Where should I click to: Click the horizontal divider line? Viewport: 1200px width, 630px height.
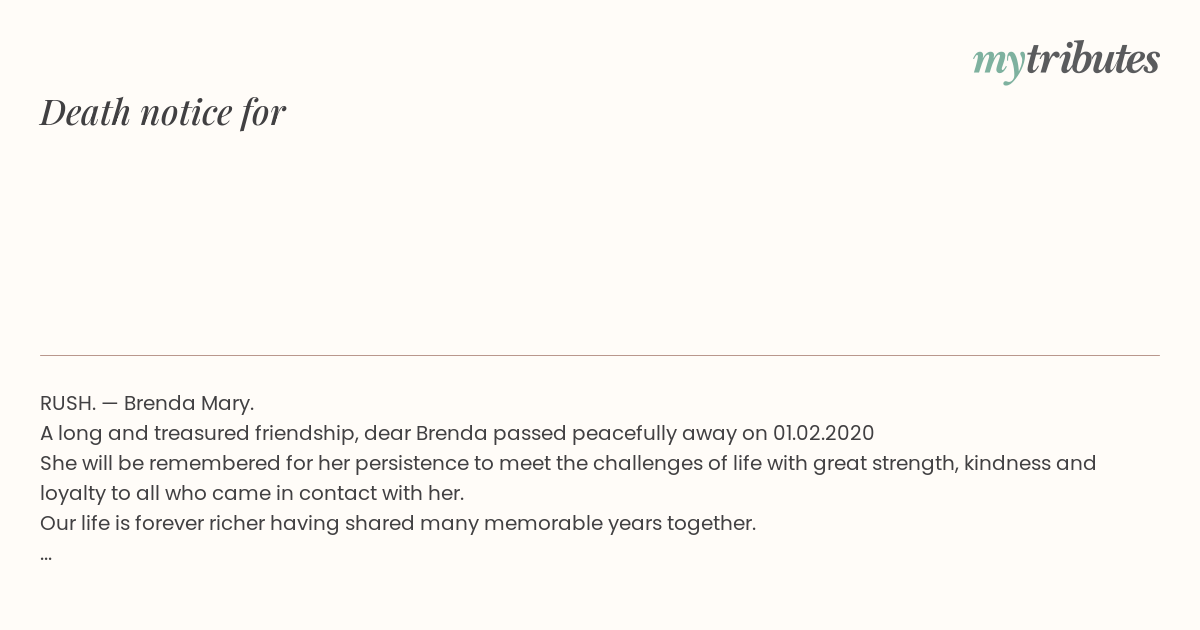[x=600, y=355]
